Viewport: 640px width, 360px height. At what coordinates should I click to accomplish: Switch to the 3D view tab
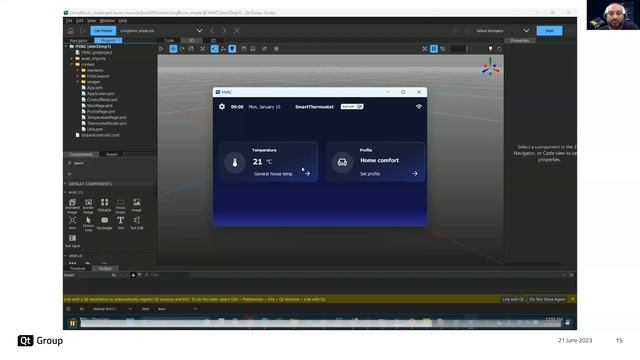pos(191,40)
